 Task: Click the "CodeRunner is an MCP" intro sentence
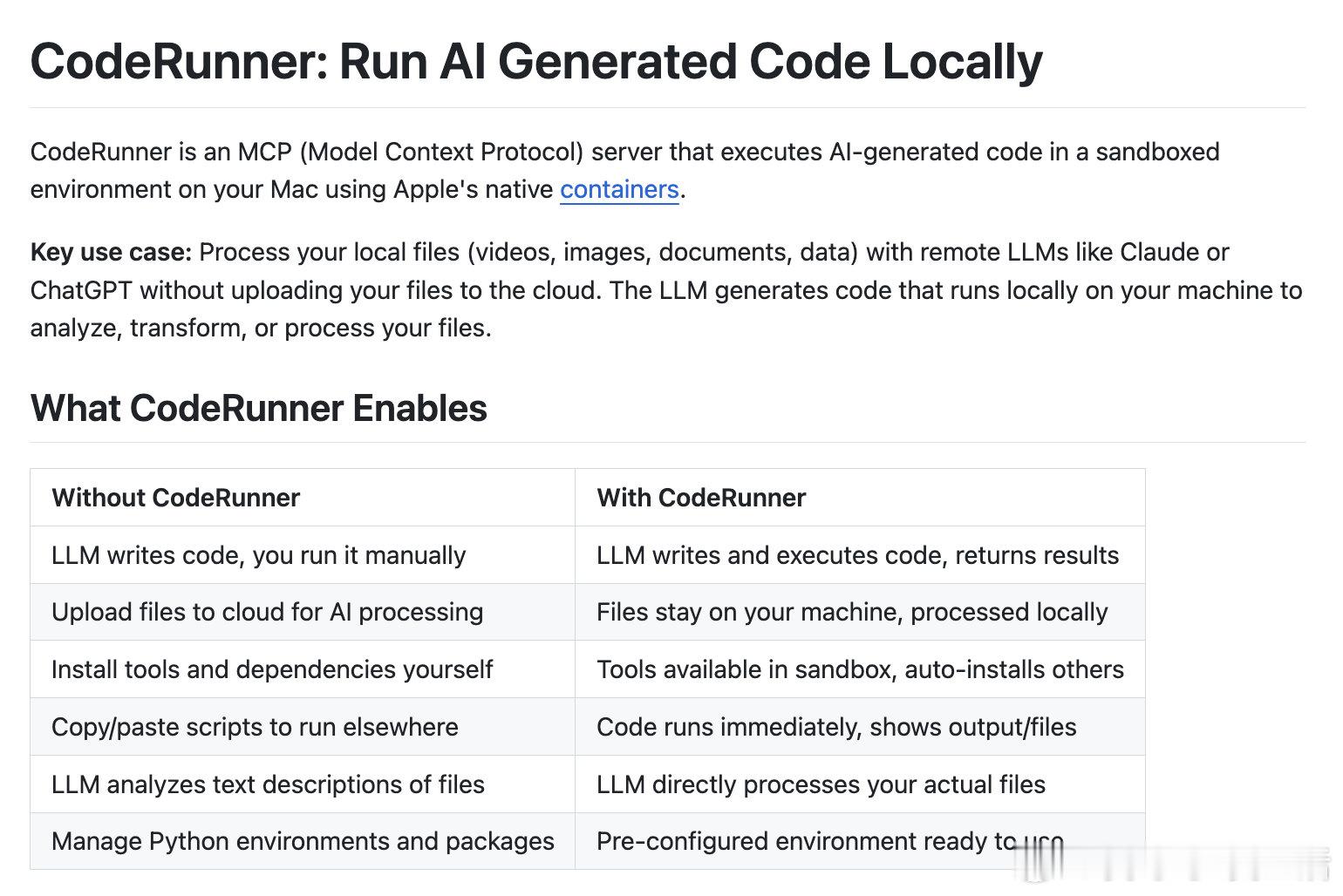click(624, 170)
